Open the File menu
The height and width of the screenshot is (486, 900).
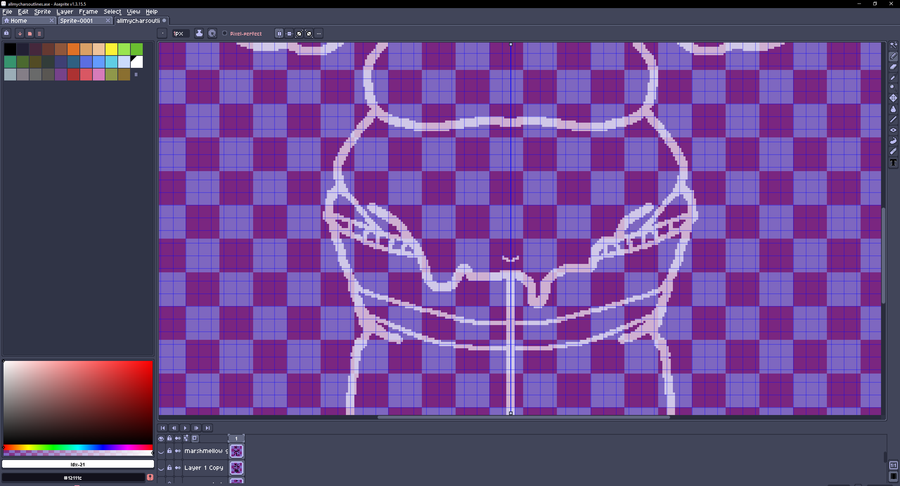pos(7,11)
